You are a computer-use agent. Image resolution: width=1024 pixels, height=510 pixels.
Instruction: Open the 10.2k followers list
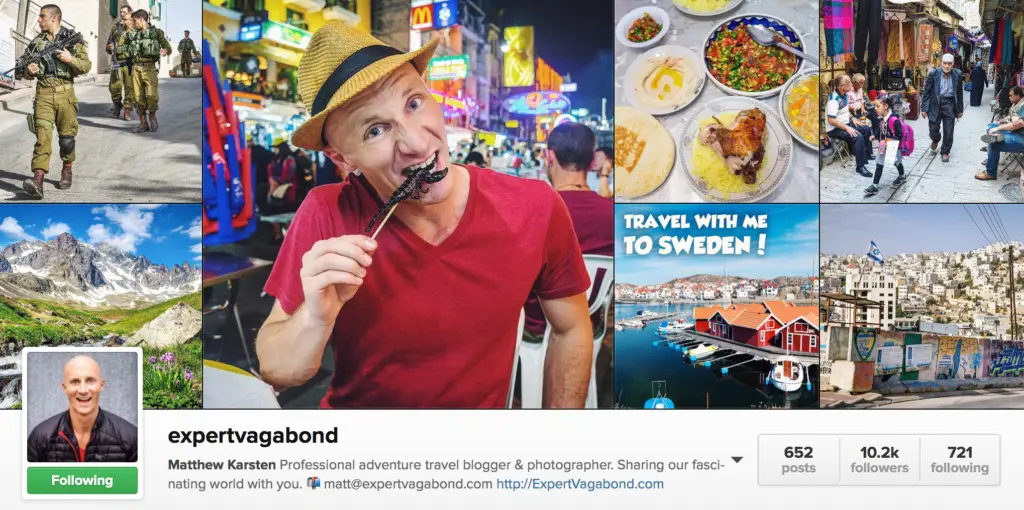tap(879, 460)
